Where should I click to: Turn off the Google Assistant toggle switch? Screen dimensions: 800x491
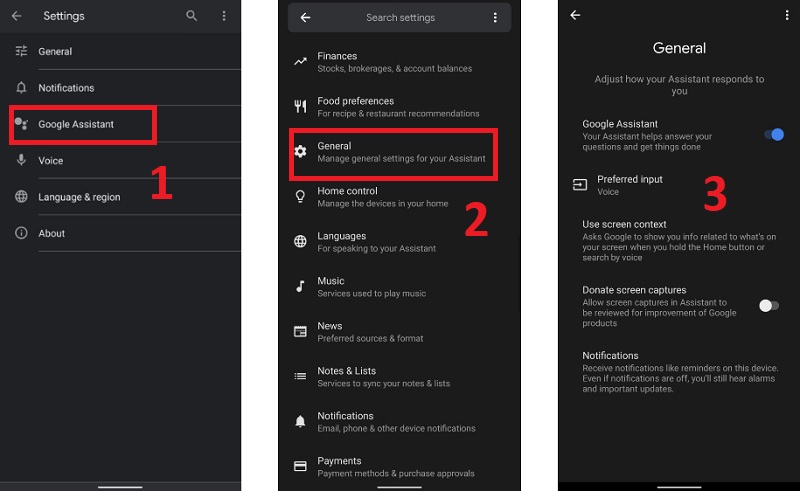773,134
